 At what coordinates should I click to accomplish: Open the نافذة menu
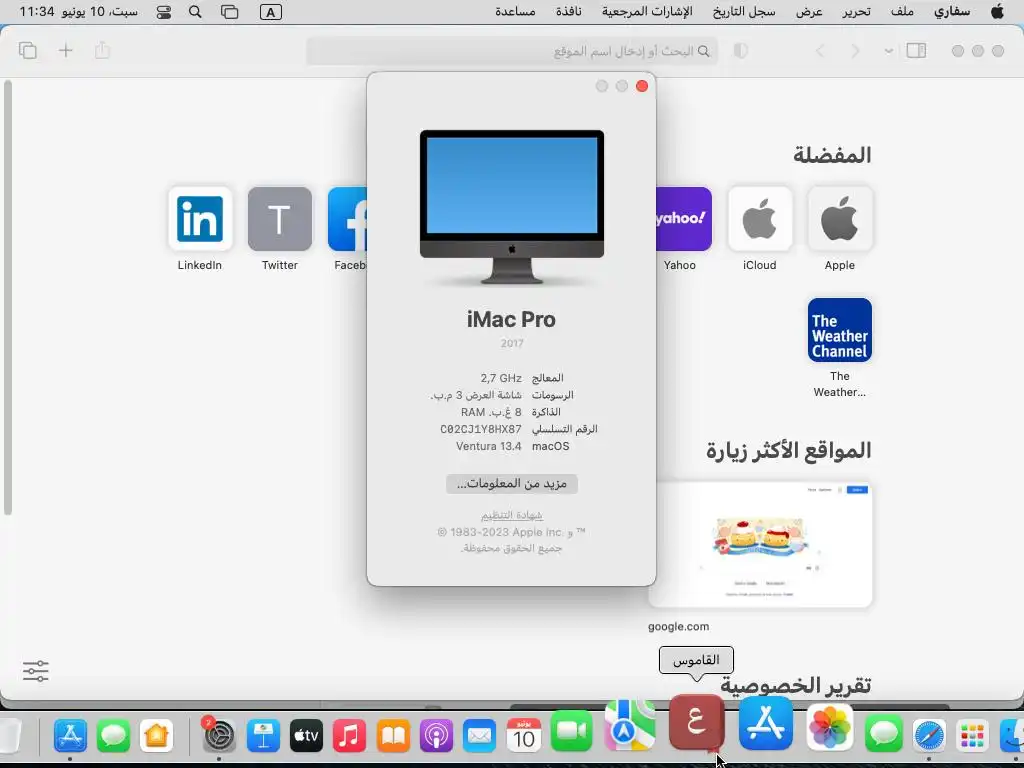pos(569,12)
